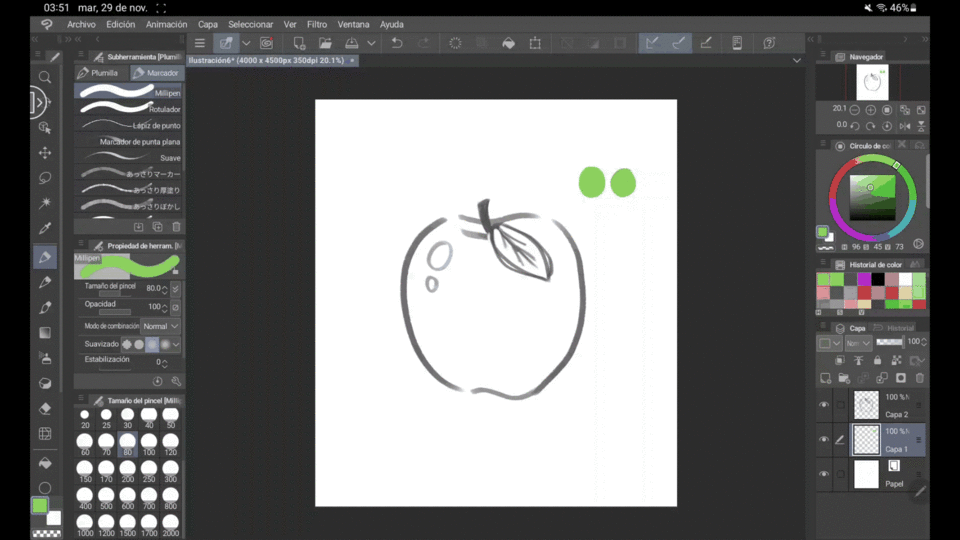The height and width of the screenshot is (540, 960).
Task: Click the Open file folder icon
Action: (325, 43)
